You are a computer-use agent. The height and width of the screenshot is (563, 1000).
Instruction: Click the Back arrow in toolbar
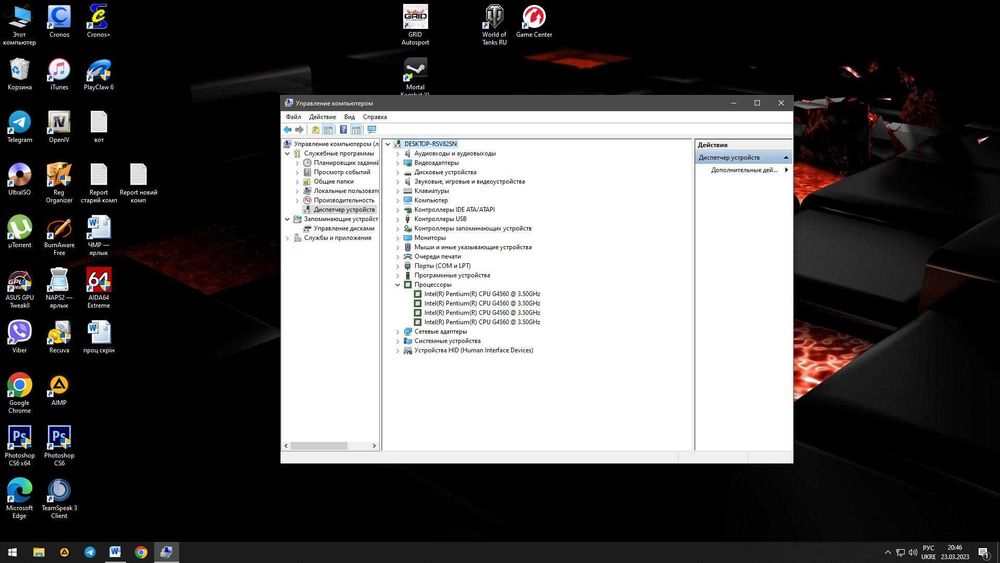[x=288, y=130]
